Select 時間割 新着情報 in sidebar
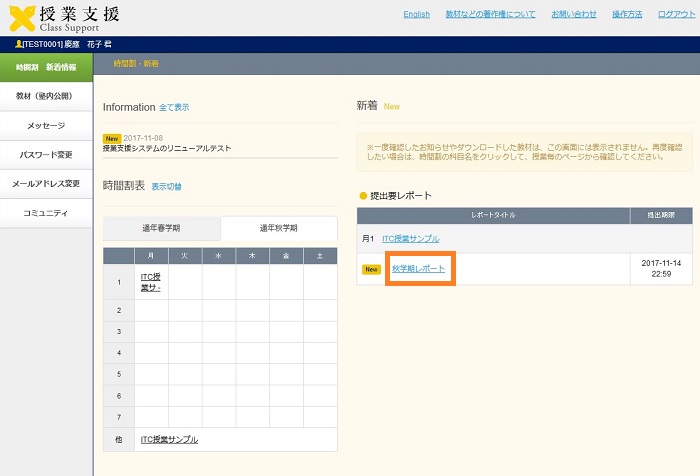Image resolution: width=700 pixels, height=476 pixels. tap(46, 67)
